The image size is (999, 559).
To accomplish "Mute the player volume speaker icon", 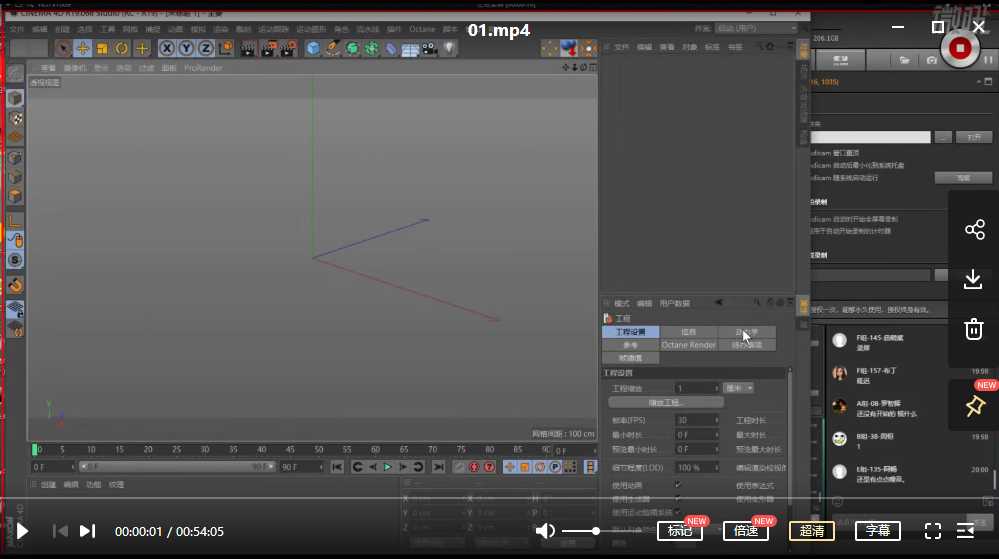I will 545,531.
